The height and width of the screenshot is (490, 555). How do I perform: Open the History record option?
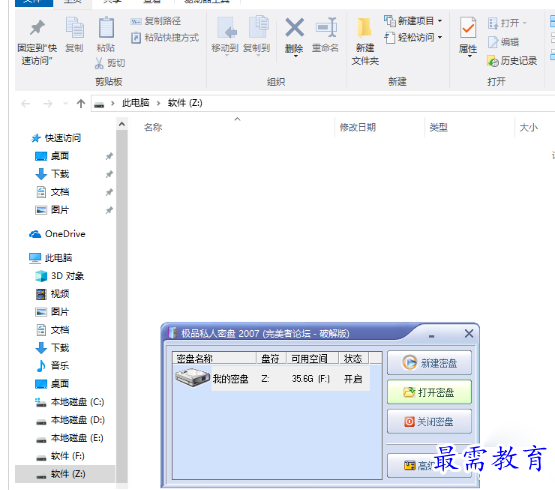click(x=512, y=61)
